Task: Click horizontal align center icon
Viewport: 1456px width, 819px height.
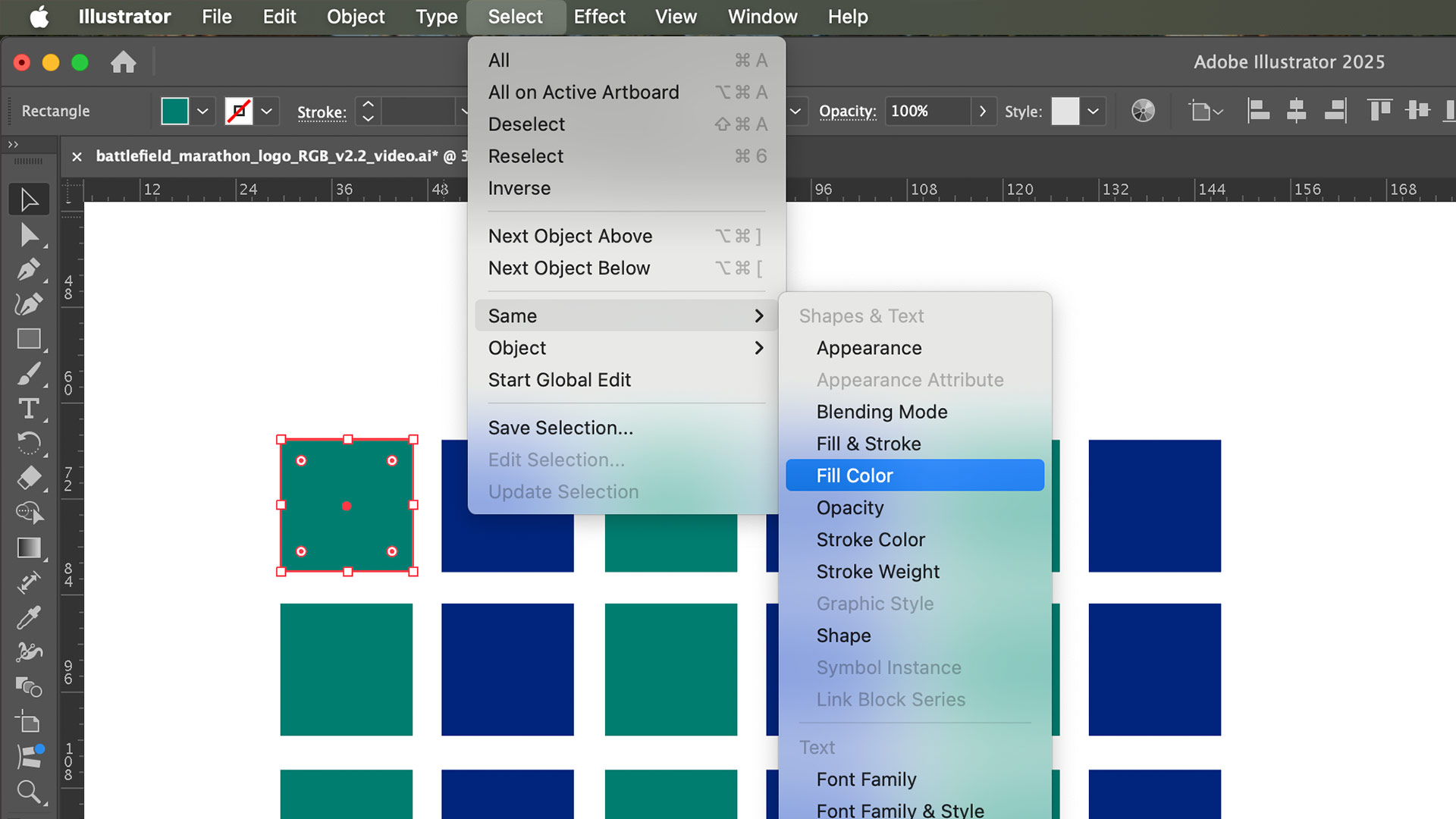Action: click(1296, 111)
